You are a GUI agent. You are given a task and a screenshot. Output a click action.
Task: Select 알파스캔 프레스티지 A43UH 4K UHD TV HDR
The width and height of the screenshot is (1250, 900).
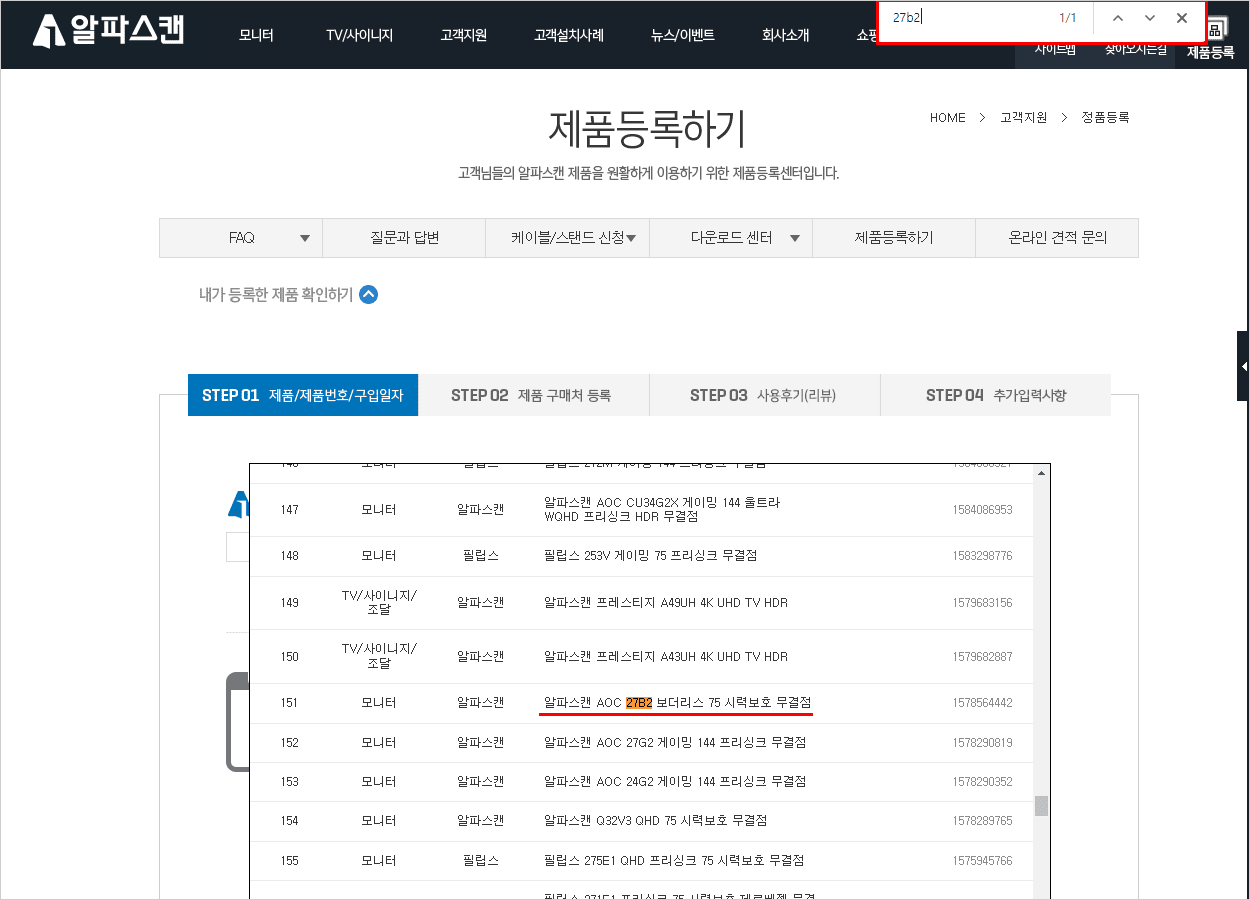point(666,656)
